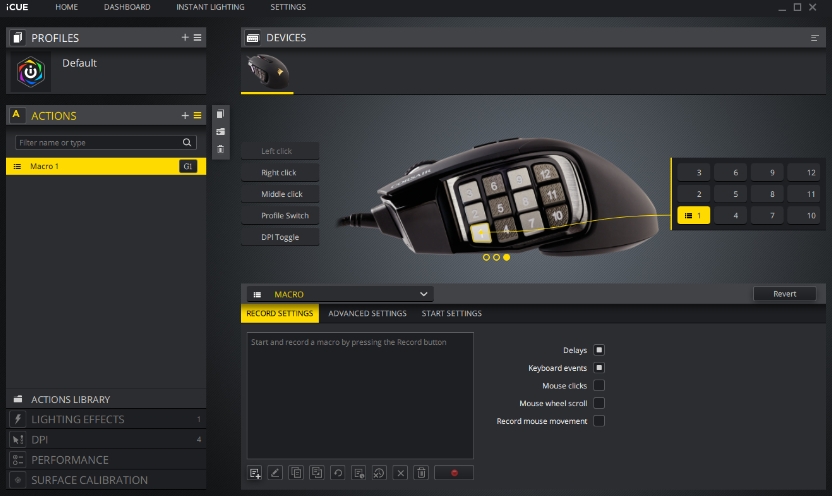Click the add macro event icon
The height and width of the screenshot is (496, 832).
coord(255,473)
